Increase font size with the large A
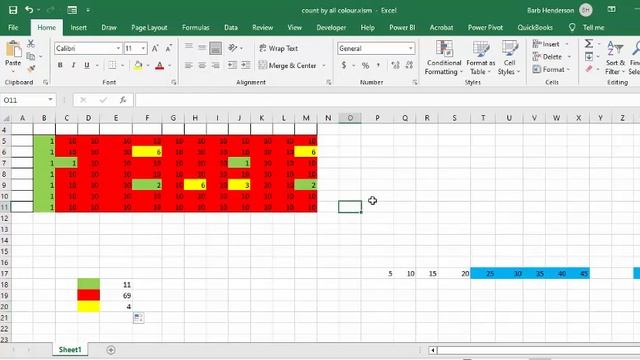The image size is (640, 360). pyautogui.click(x=155, y=49)
